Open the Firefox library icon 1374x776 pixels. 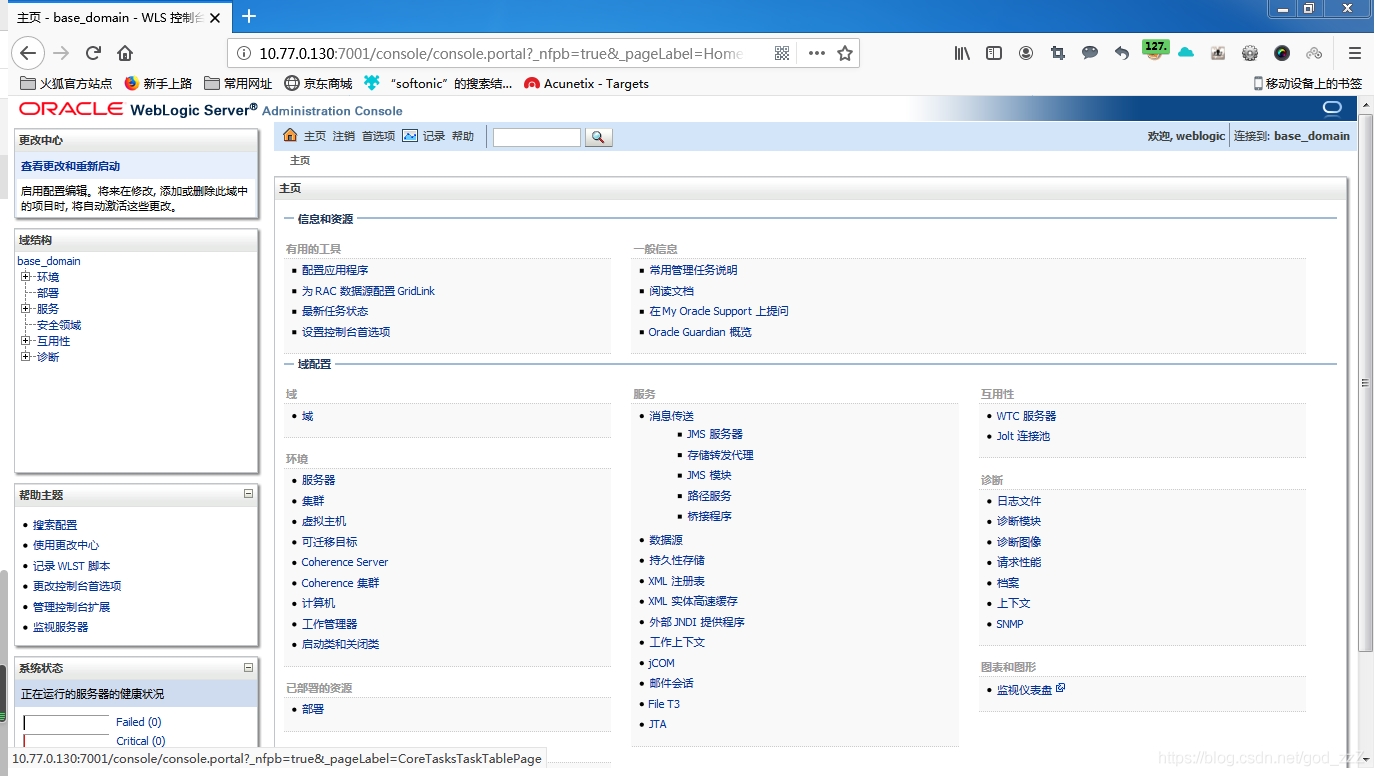[x=962, y=53]
